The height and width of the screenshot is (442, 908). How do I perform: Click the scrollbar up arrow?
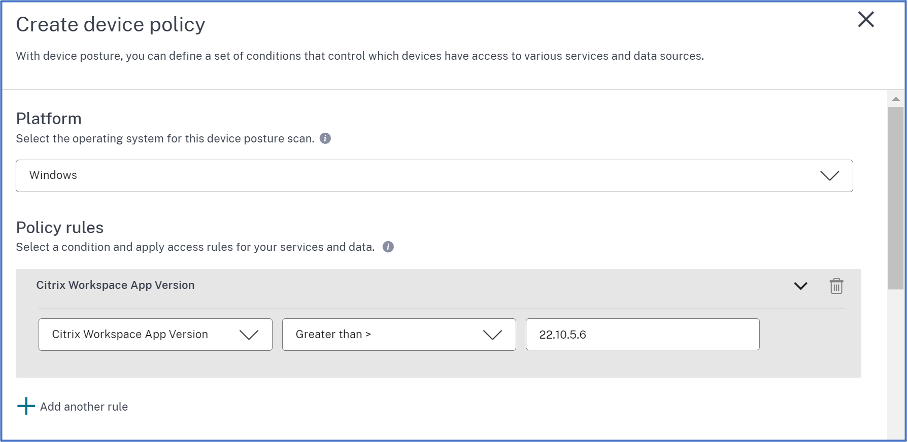pyautogui.click(x=895, y=99)
